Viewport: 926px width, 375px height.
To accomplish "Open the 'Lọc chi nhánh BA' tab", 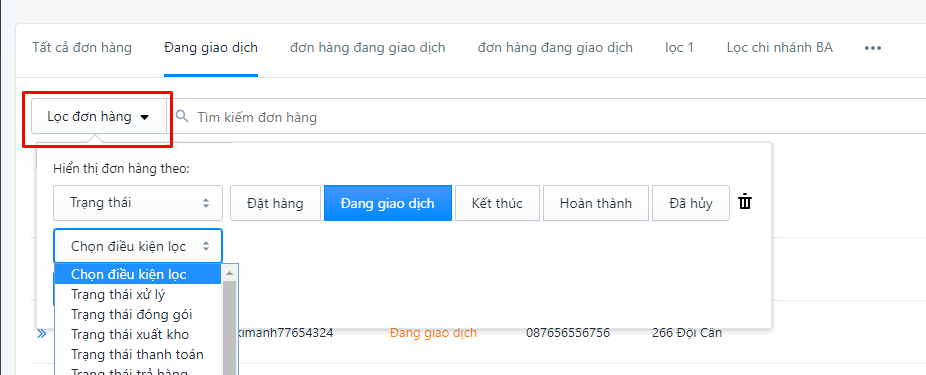I will (x=780, y=48).
